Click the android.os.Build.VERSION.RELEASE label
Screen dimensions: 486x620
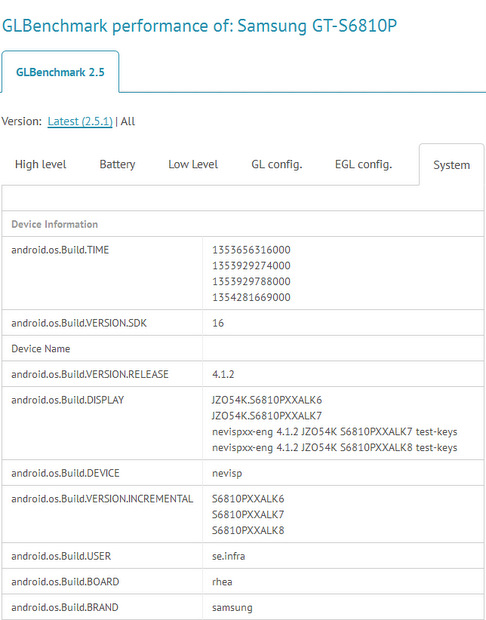(x=90, y=374)
